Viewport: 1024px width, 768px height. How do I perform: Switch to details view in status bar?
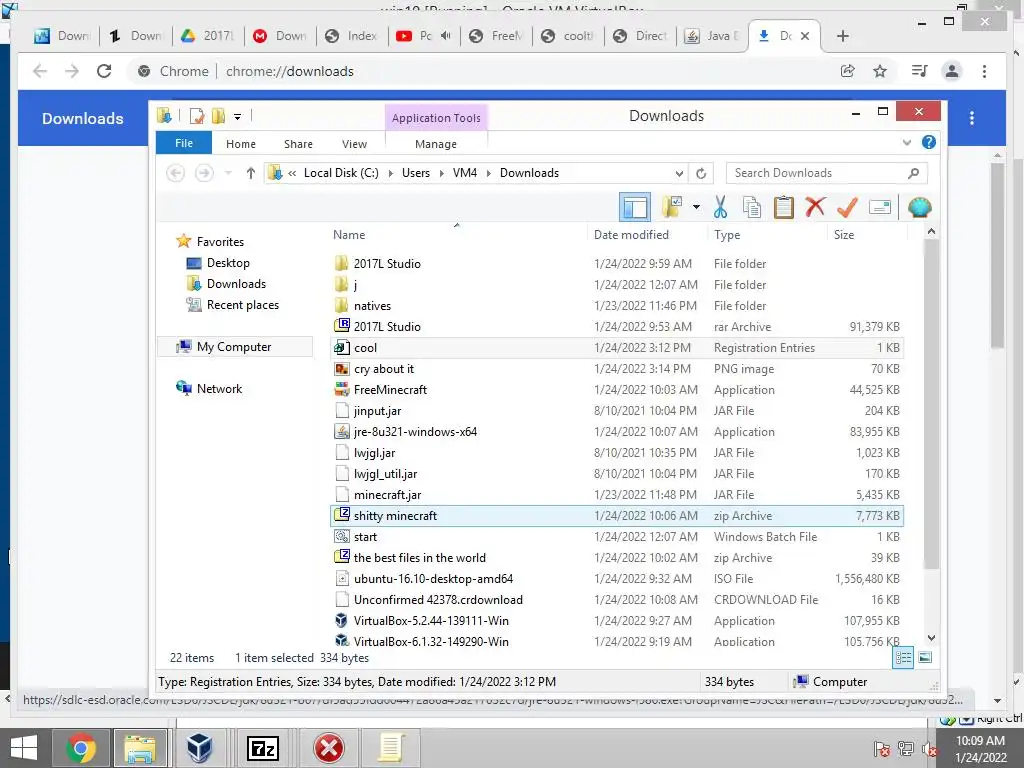pyautogui.click(x=903, y=658)
